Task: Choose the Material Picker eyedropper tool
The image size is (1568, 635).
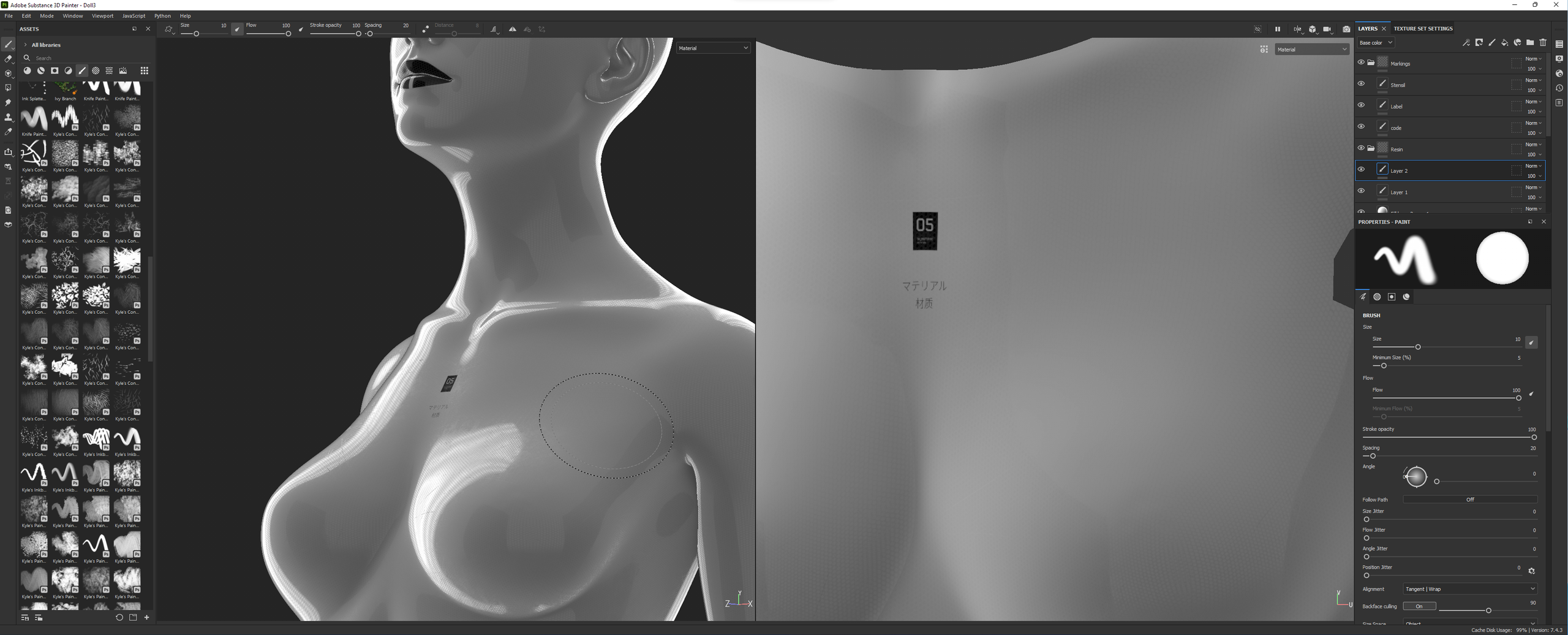Action: click(8, 132)
